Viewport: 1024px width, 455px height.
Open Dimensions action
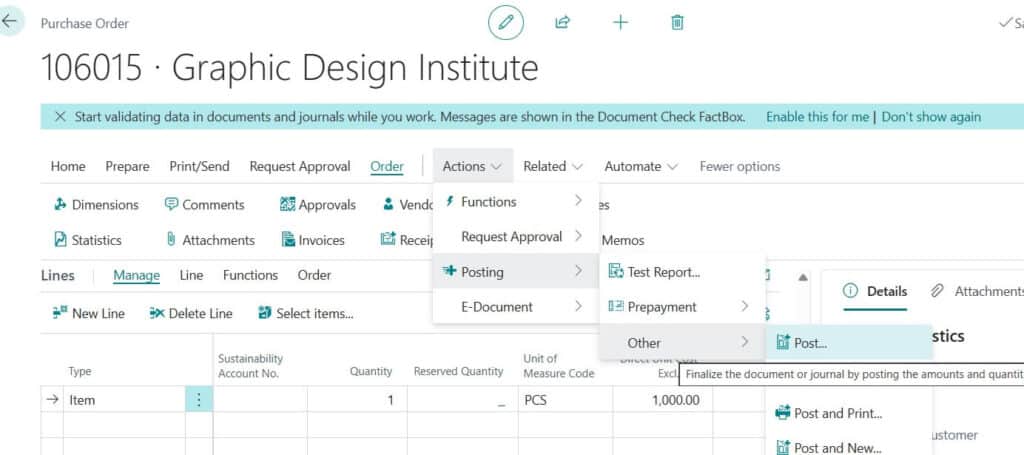96,205
